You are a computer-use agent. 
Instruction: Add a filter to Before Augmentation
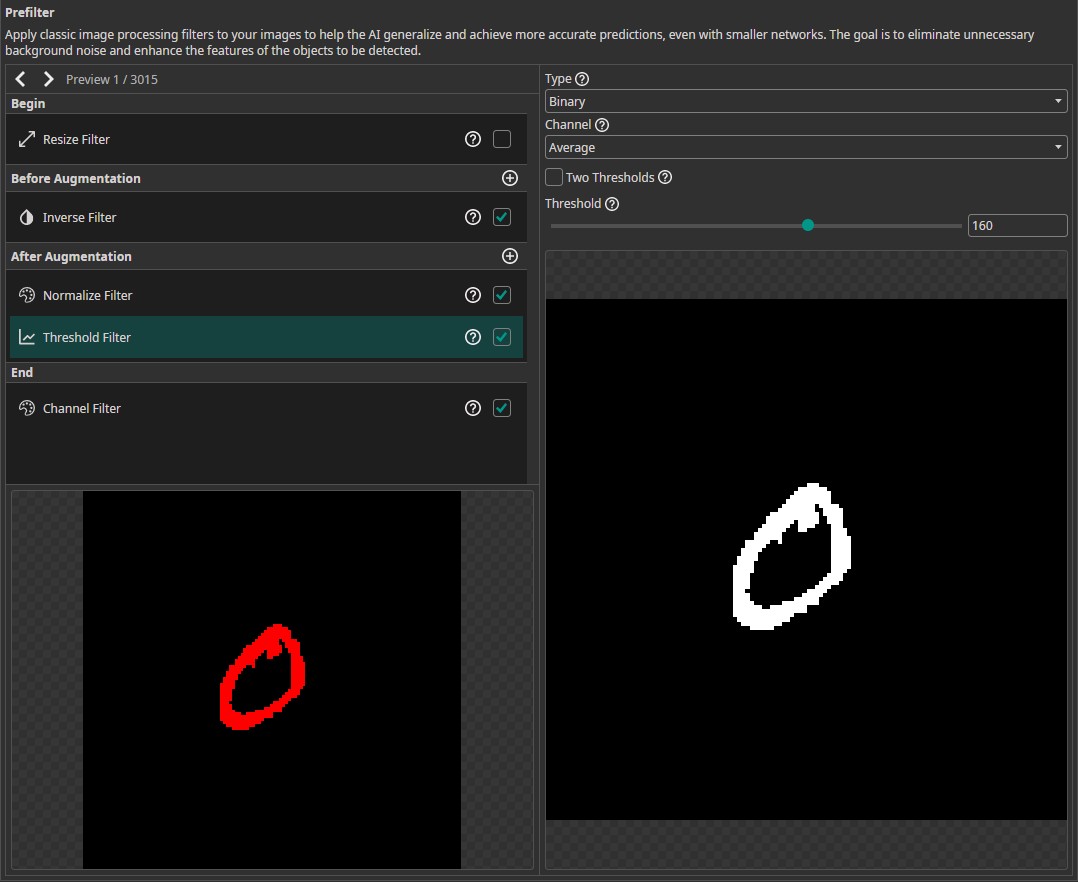click(x=509, y=178)
